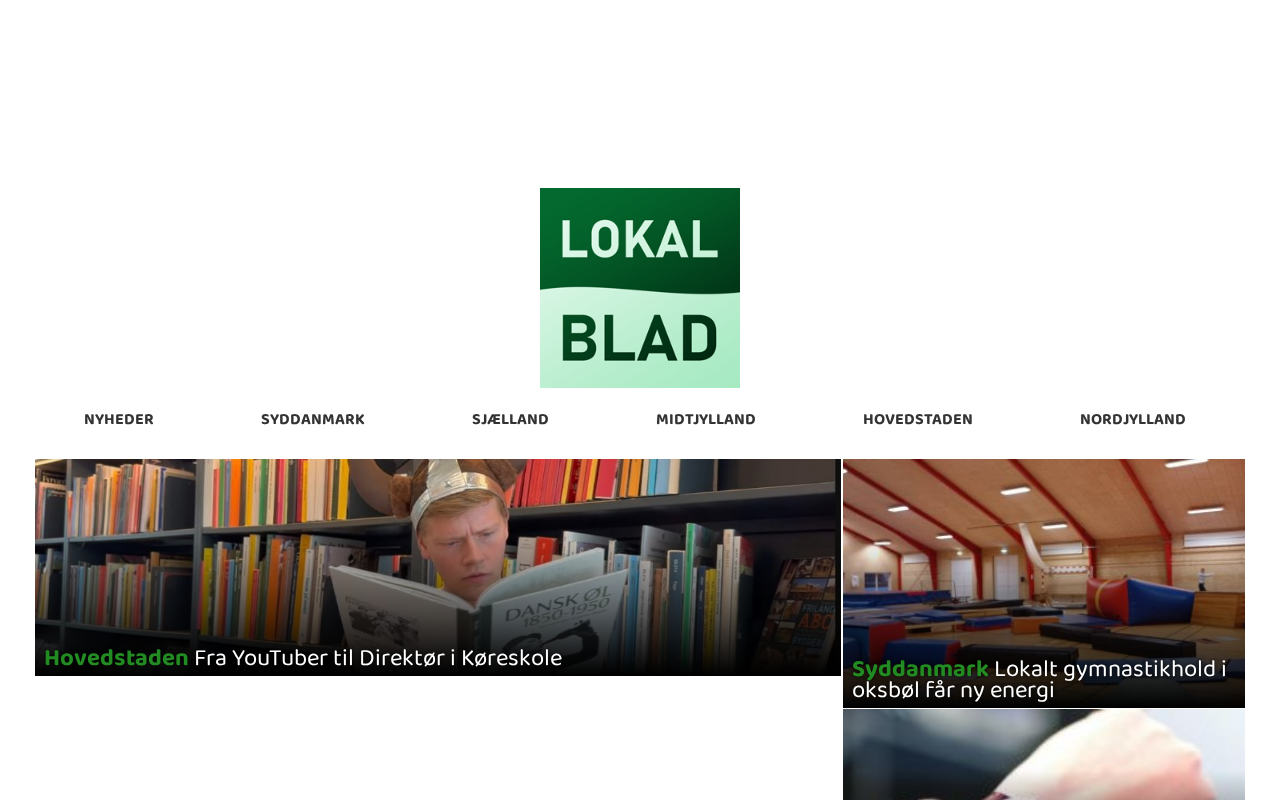Open the NYHEDER menu item
Image resolution: width=1280 pixels, height=800 pixels.
pyautogui.click(x=119, y=420)
